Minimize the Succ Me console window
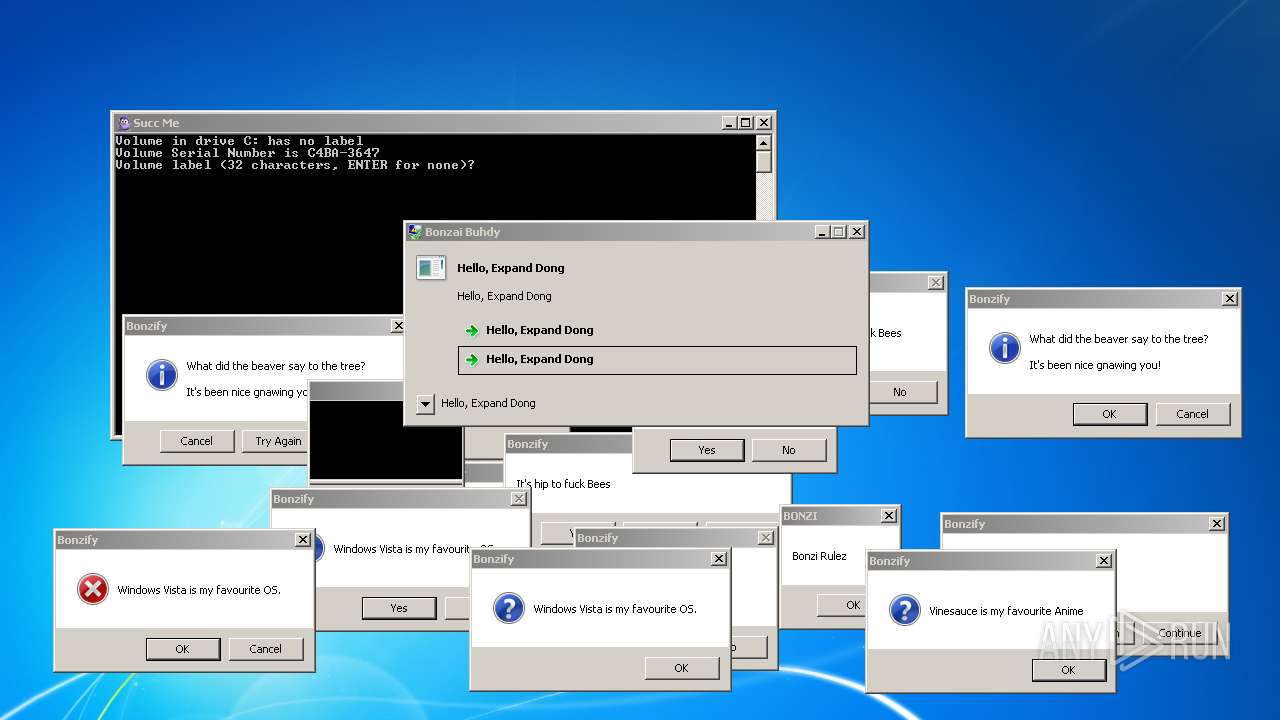This screenshot has width=1280, height=720. [x=728, y=123]
